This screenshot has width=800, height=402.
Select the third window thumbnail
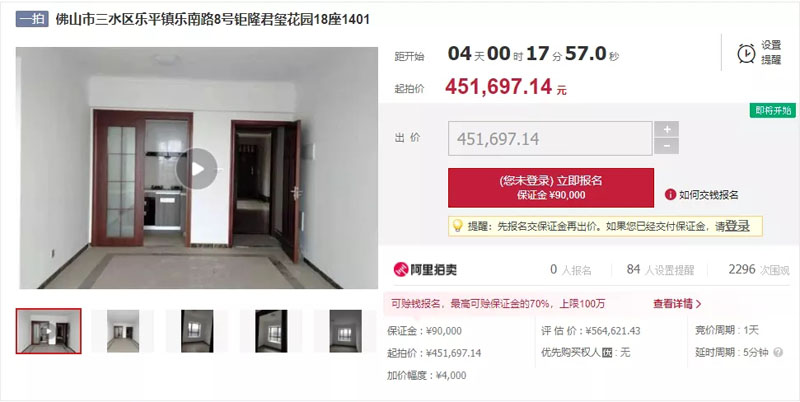[197, 331]
